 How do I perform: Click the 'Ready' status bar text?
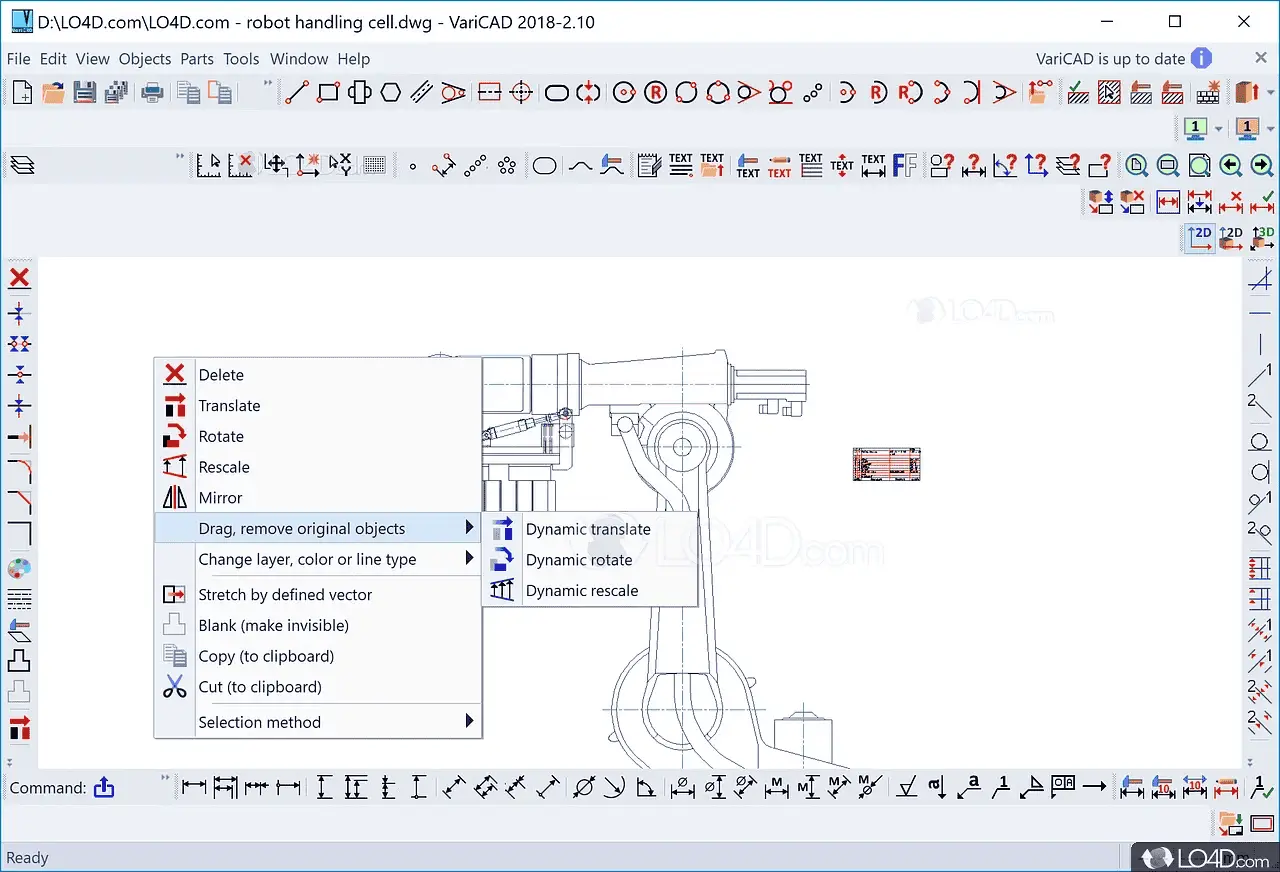click(27, 857)
